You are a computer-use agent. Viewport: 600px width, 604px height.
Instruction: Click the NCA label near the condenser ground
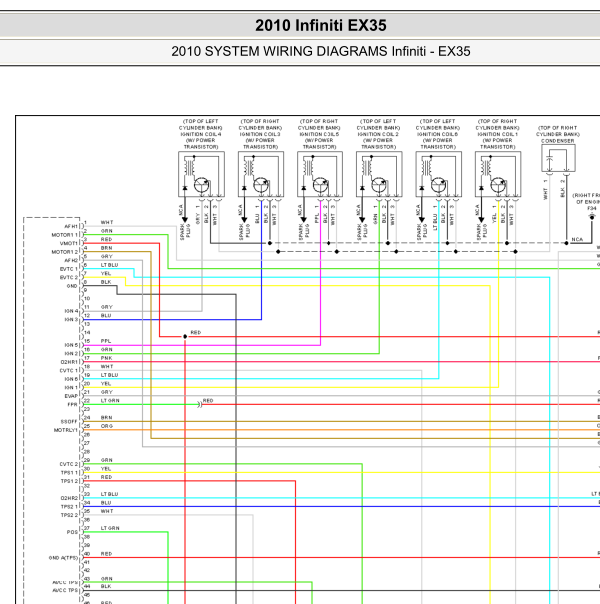pyautogui.click(x=577, y=239)
